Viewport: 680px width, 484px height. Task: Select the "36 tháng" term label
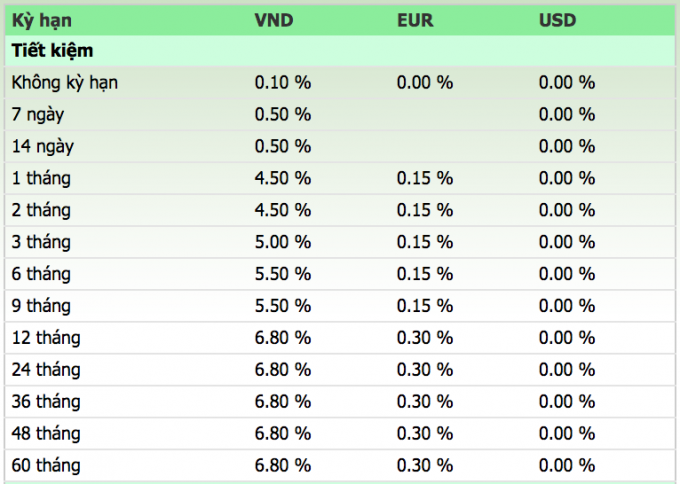46,402
